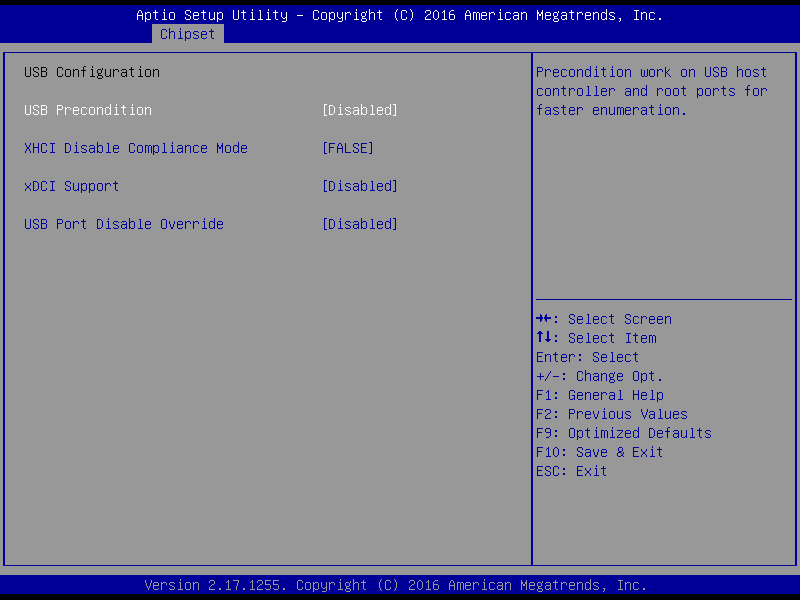800x600 pixels.
Task: Click the USB Precondition help description text
Action: (x=652, y=91)
